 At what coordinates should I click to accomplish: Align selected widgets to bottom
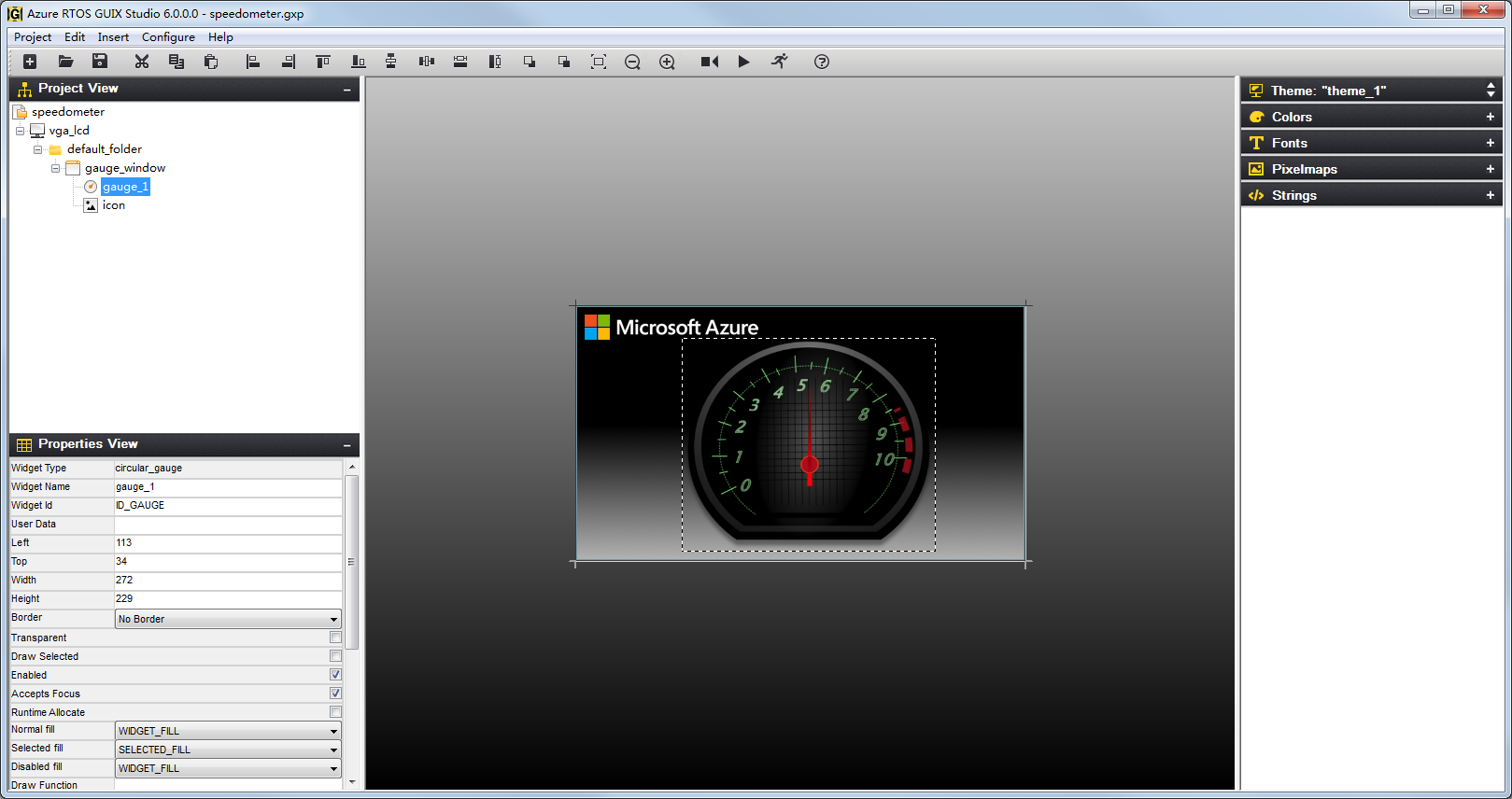[x=358, y=62]
